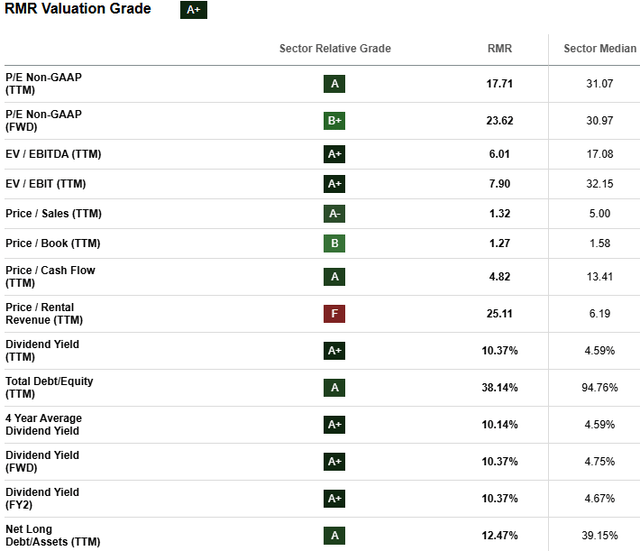Select the Dividend Yield (FWD) label

42,461
